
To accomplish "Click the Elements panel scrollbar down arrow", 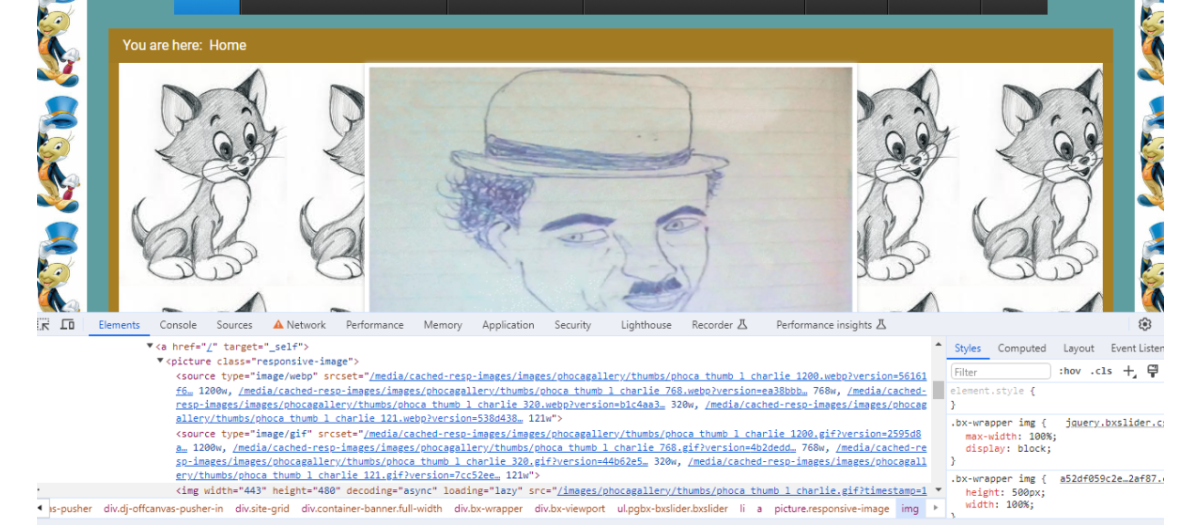I will pyautogui.click(x=938, y=489).
